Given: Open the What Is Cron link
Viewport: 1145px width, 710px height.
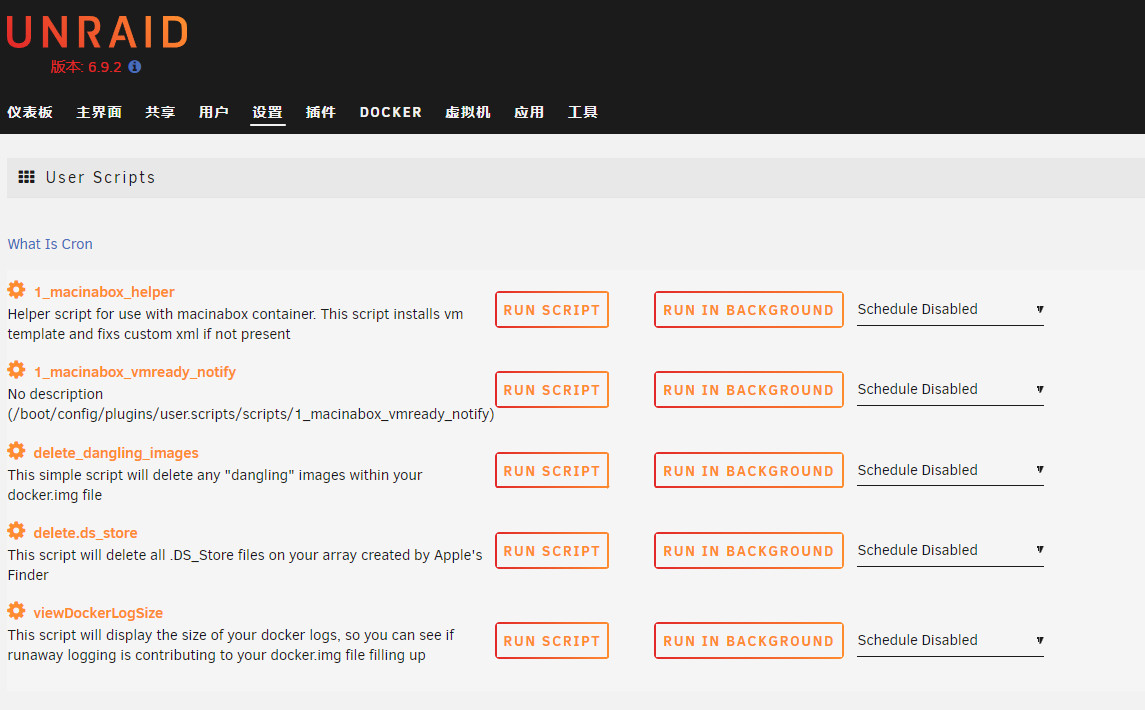Looking at the screenshot, I should pyautogui.click(x=50, y=244).
